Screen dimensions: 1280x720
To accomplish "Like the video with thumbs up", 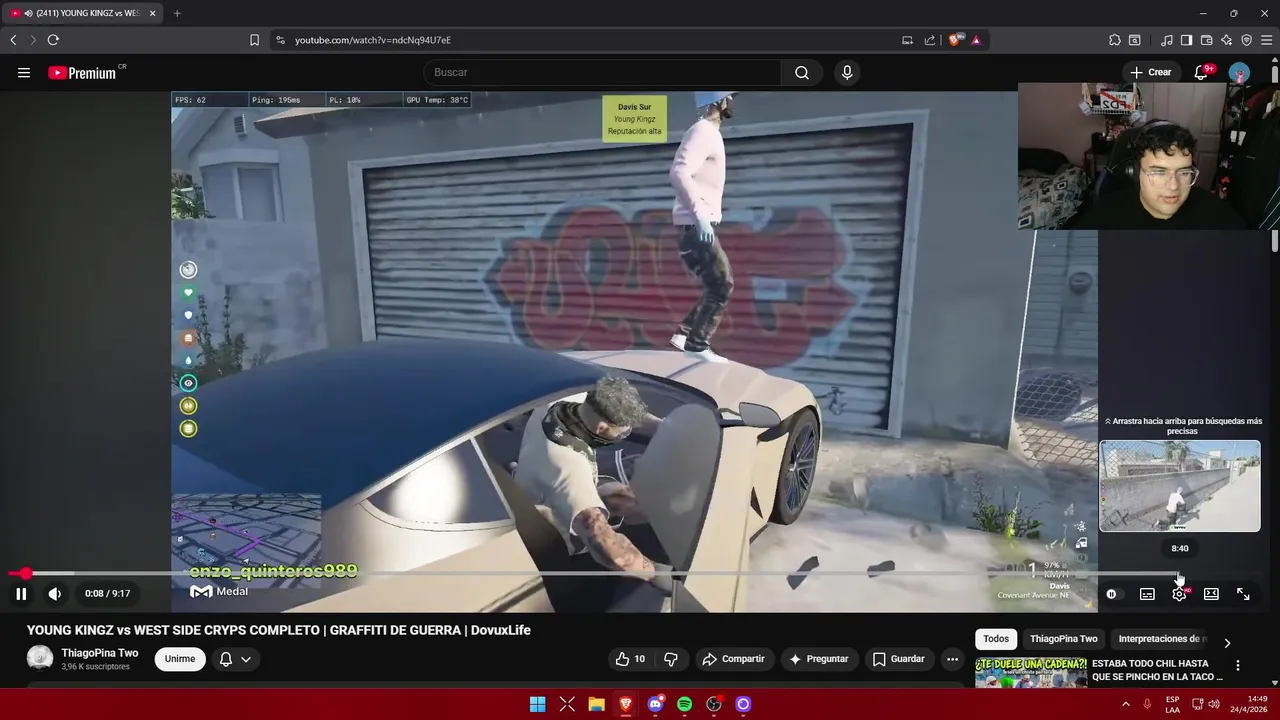I will [x=630, y=659].
